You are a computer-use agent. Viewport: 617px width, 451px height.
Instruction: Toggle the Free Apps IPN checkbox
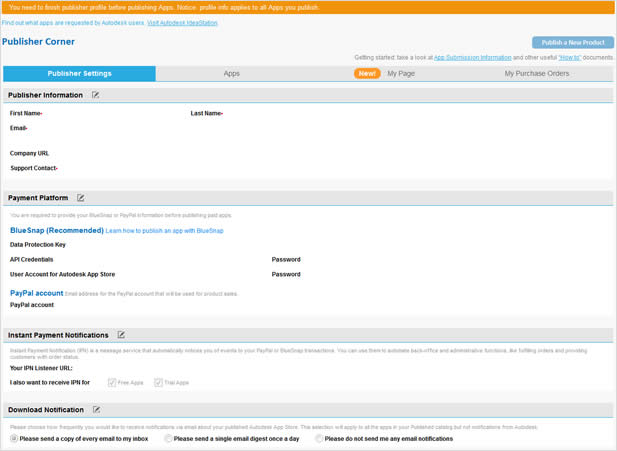[112, 382]
